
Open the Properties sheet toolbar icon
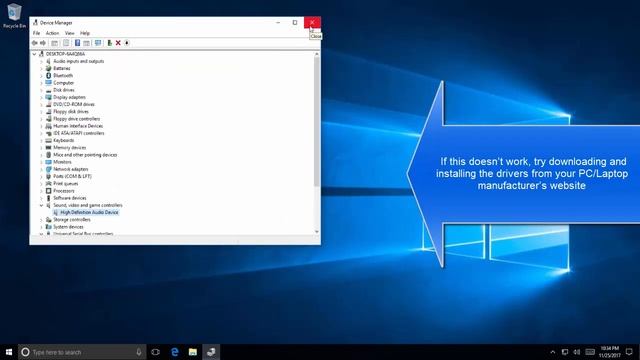66,43
